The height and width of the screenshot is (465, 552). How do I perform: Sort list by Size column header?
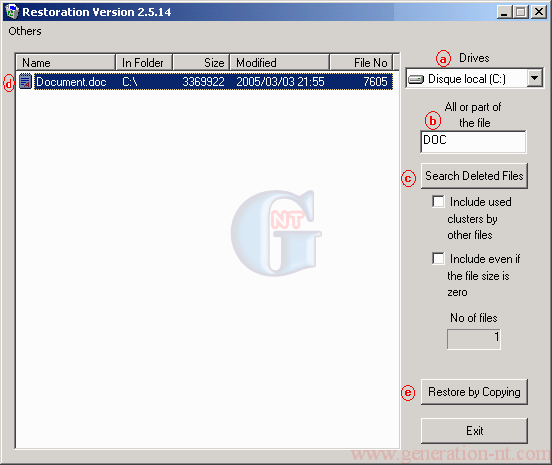tap(201, 62)
